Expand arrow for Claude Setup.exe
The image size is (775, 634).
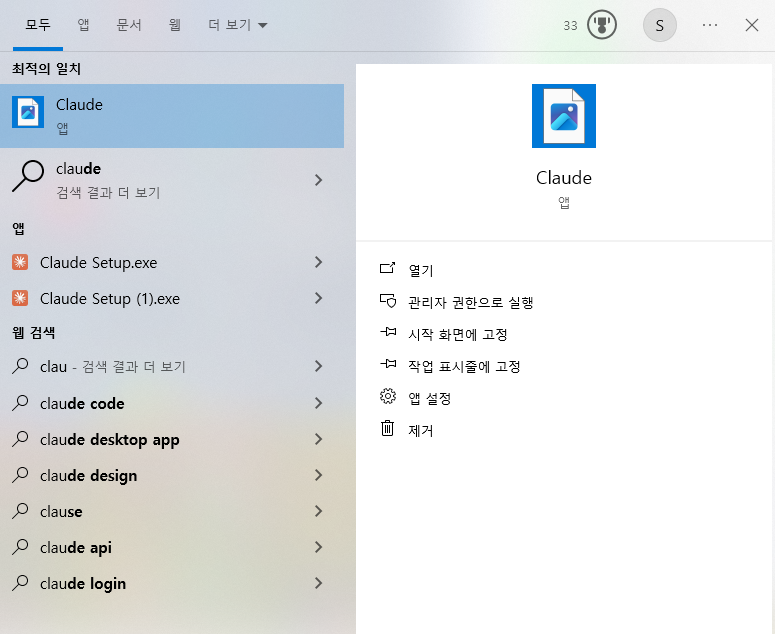pos(319,262)
